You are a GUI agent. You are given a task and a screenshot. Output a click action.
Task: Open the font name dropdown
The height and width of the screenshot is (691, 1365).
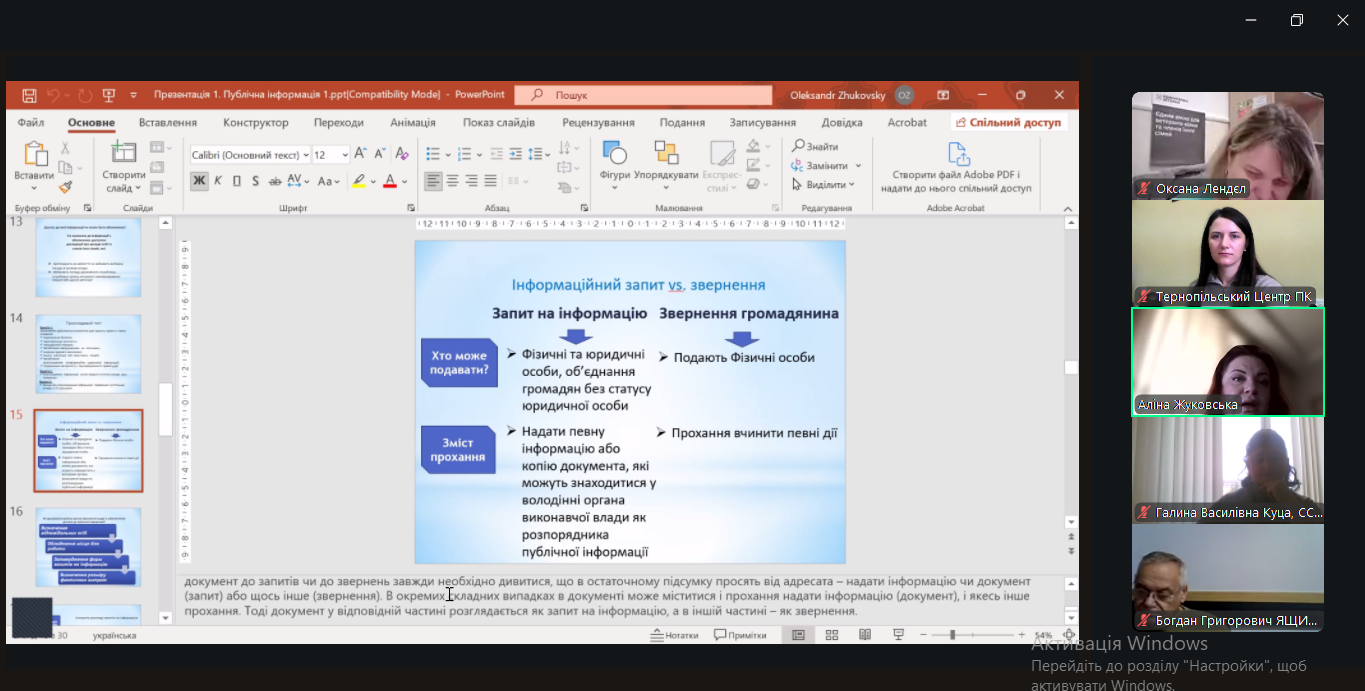click(x=305, y=155)
